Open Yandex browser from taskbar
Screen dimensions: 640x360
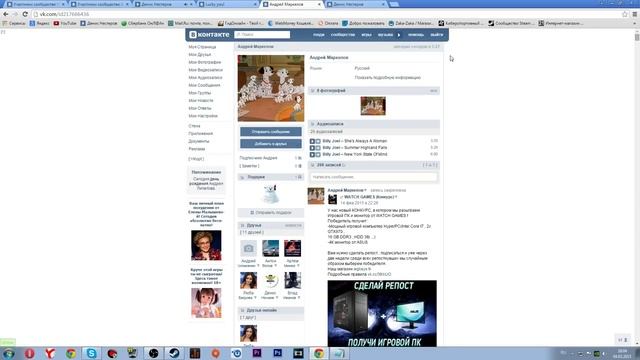(x=50, y=353)
